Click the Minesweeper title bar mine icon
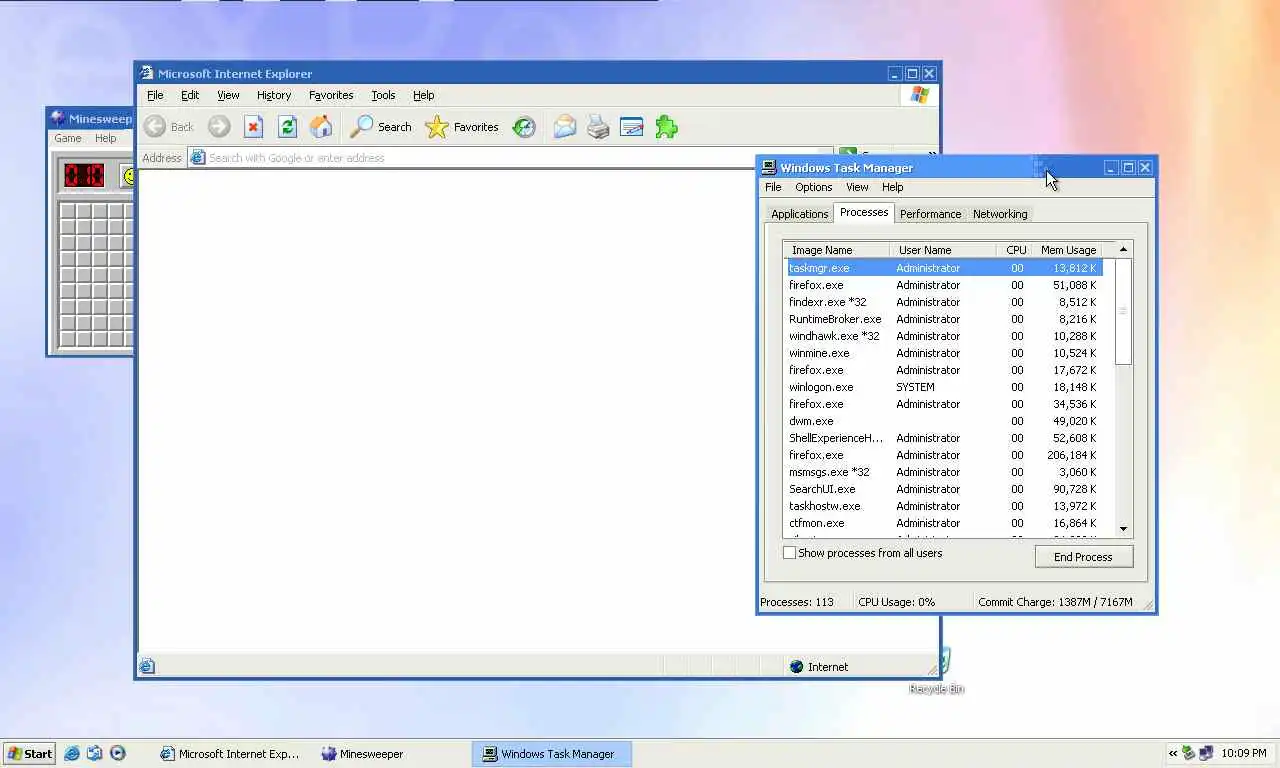Screen dimensions: 1280x768 58,118
